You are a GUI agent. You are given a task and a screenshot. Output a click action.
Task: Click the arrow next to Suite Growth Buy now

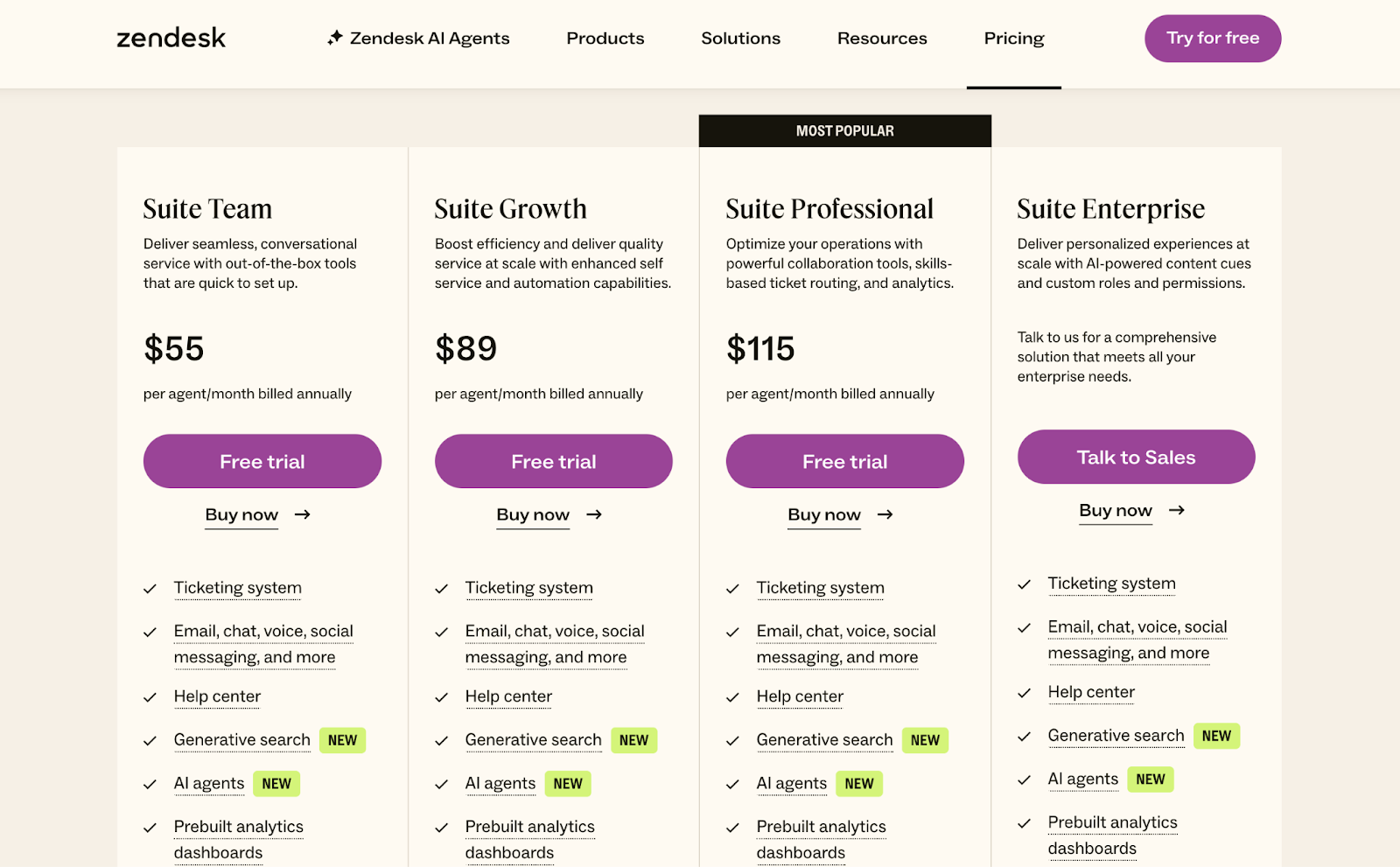pyautogui.click(x=594, y=514)
